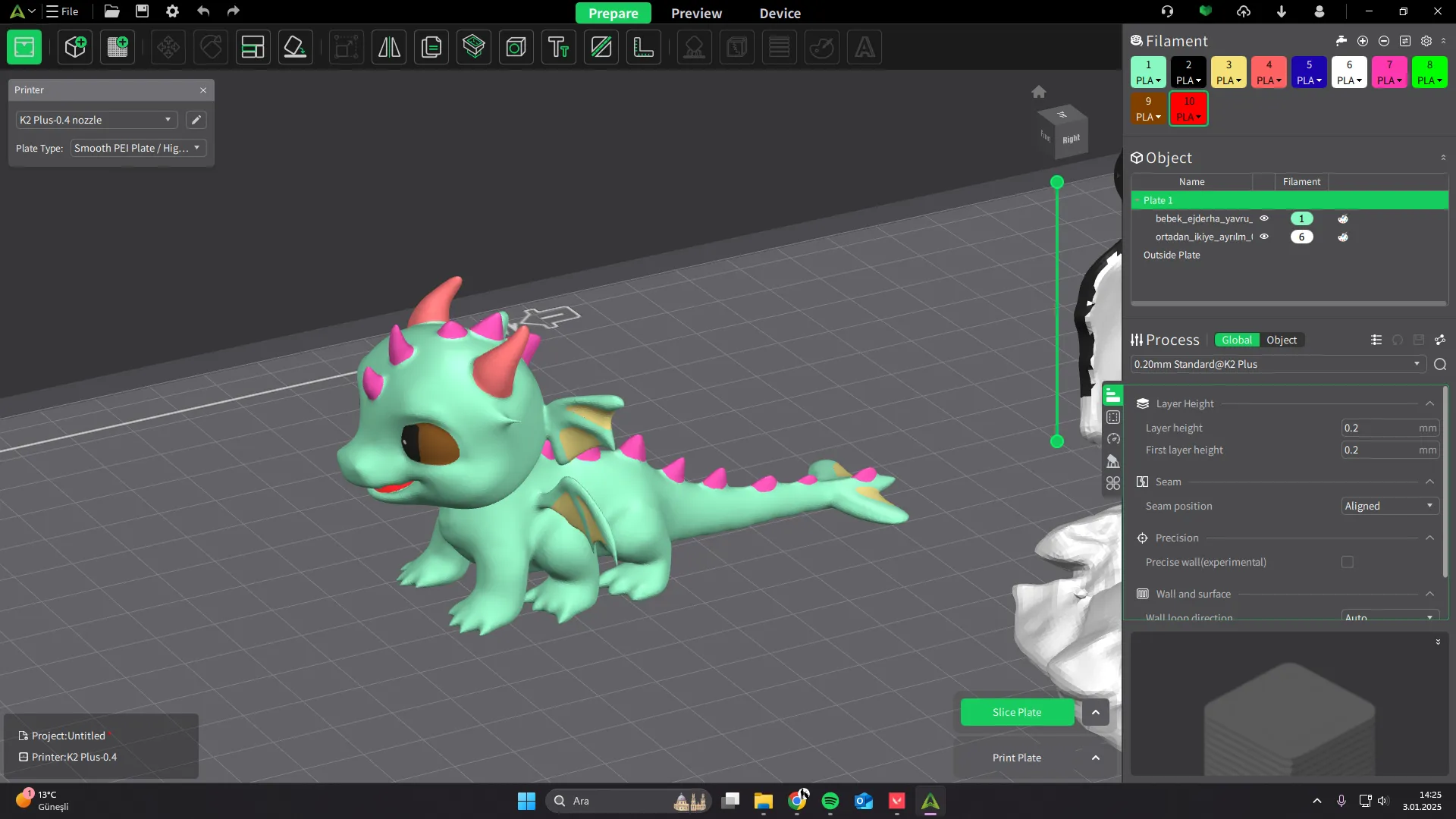Select the Mirror object tool
The height and width of the screenshot is (819, 1456).
tap(389, 47)
